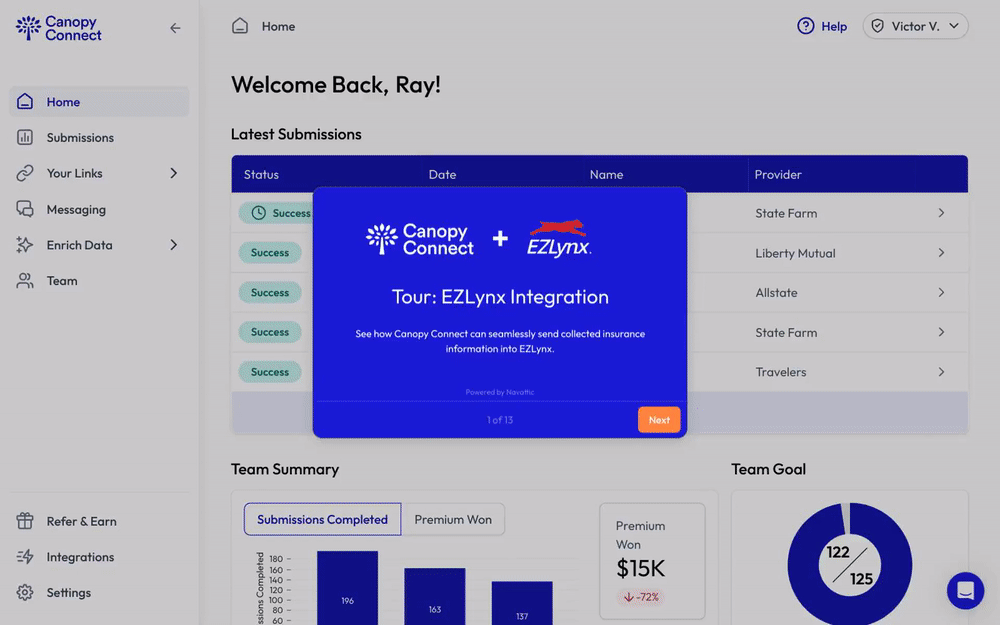Viewport: 1000px width, 625px height.
Task: Go to Home in sidebar menu
Action: tap(99, 101)
